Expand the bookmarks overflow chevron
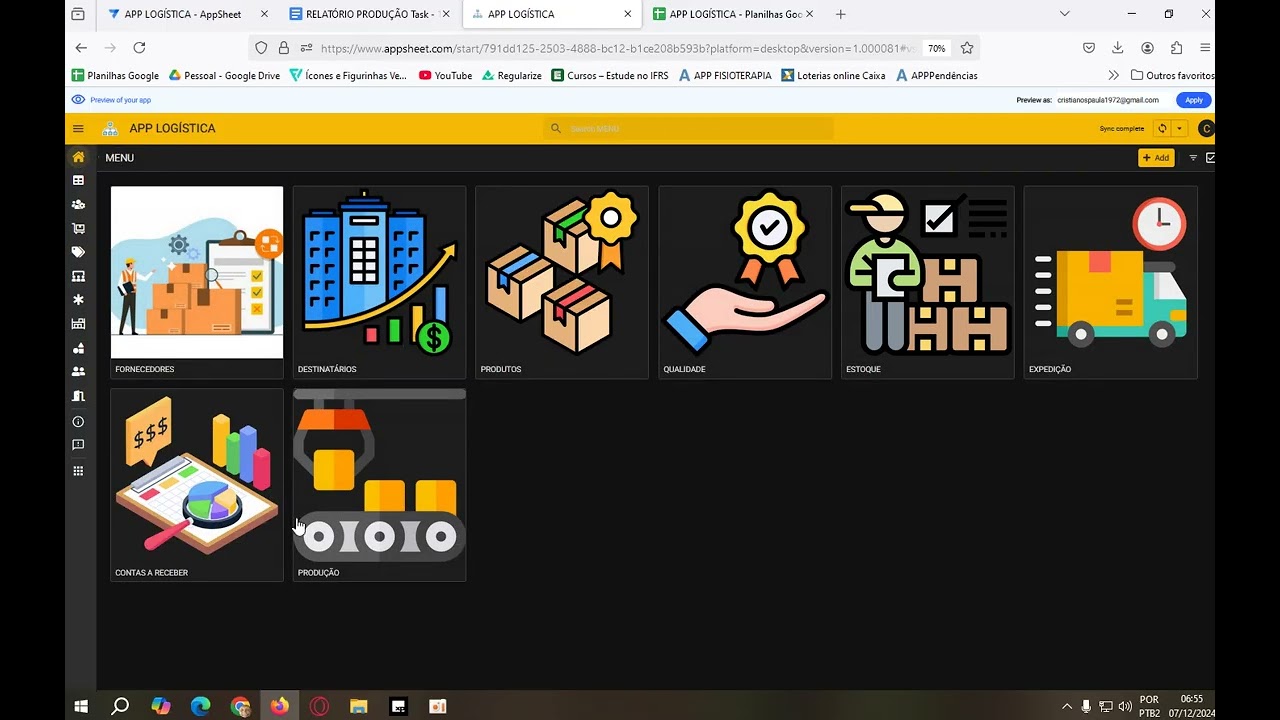This screenshot has width=1280, height=720. click(x=1113, y=75)
